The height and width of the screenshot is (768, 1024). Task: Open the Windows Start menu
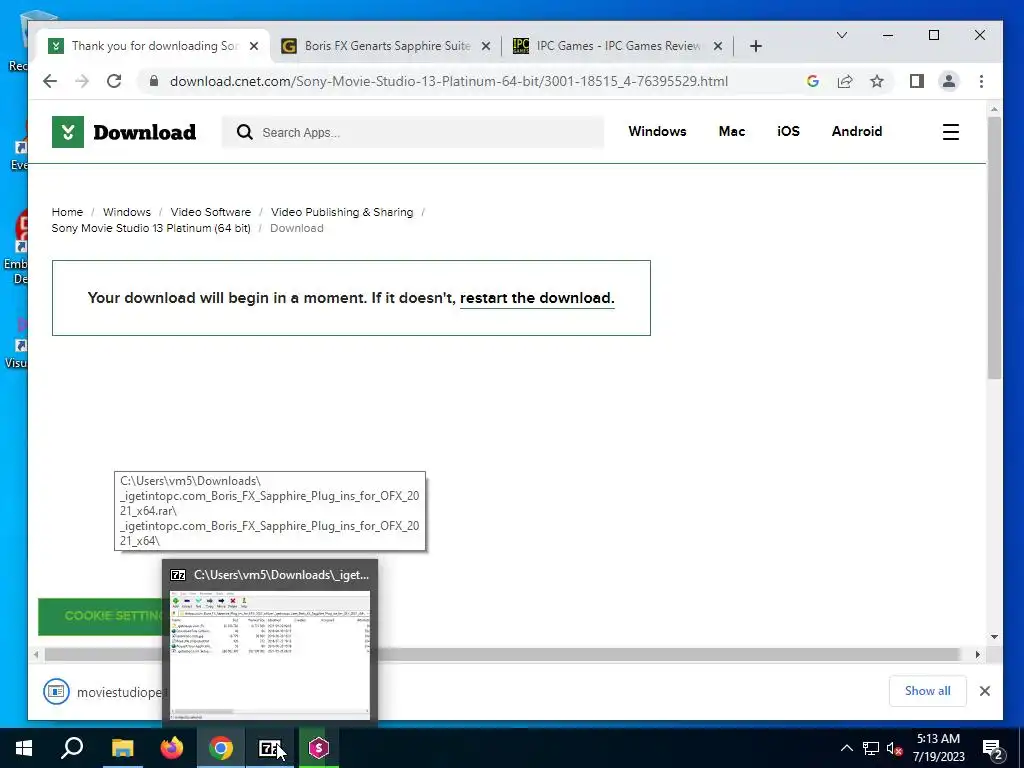tap(24, 748)
